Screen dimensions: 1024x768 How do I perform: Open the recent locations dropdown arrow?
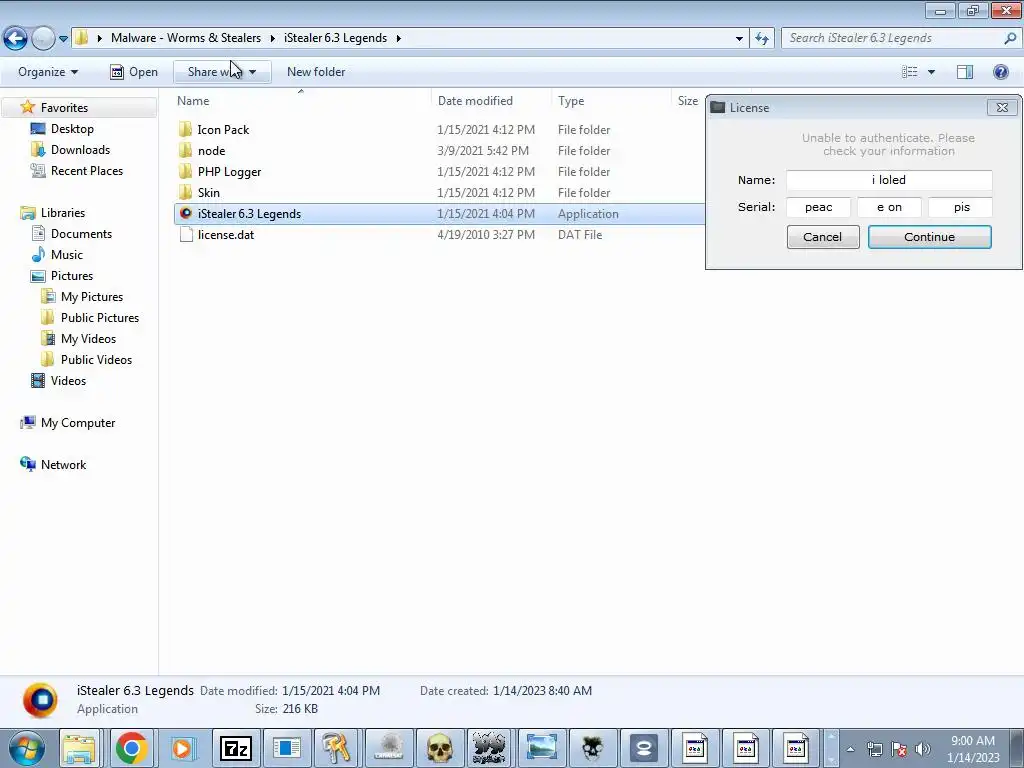click(x=63, y=39)
